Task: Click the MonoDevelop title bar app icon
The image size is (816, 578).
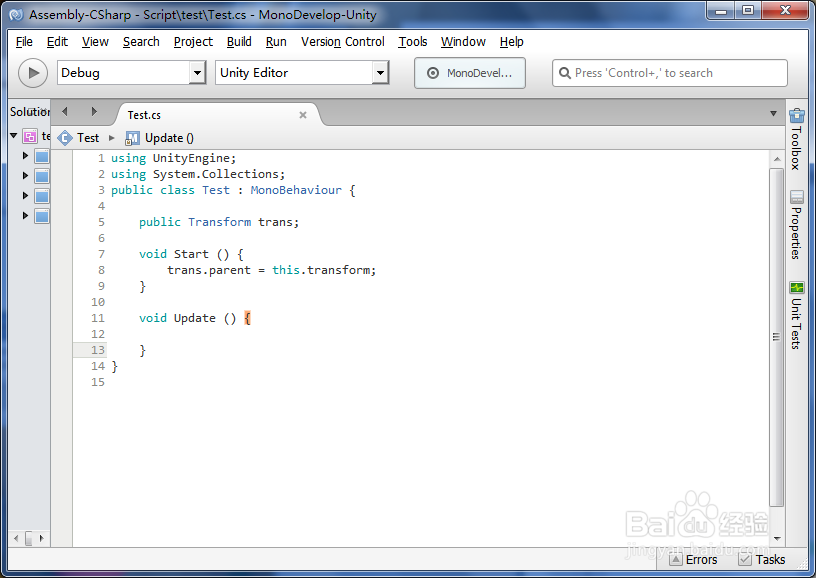Action: (x=17, y=15)
